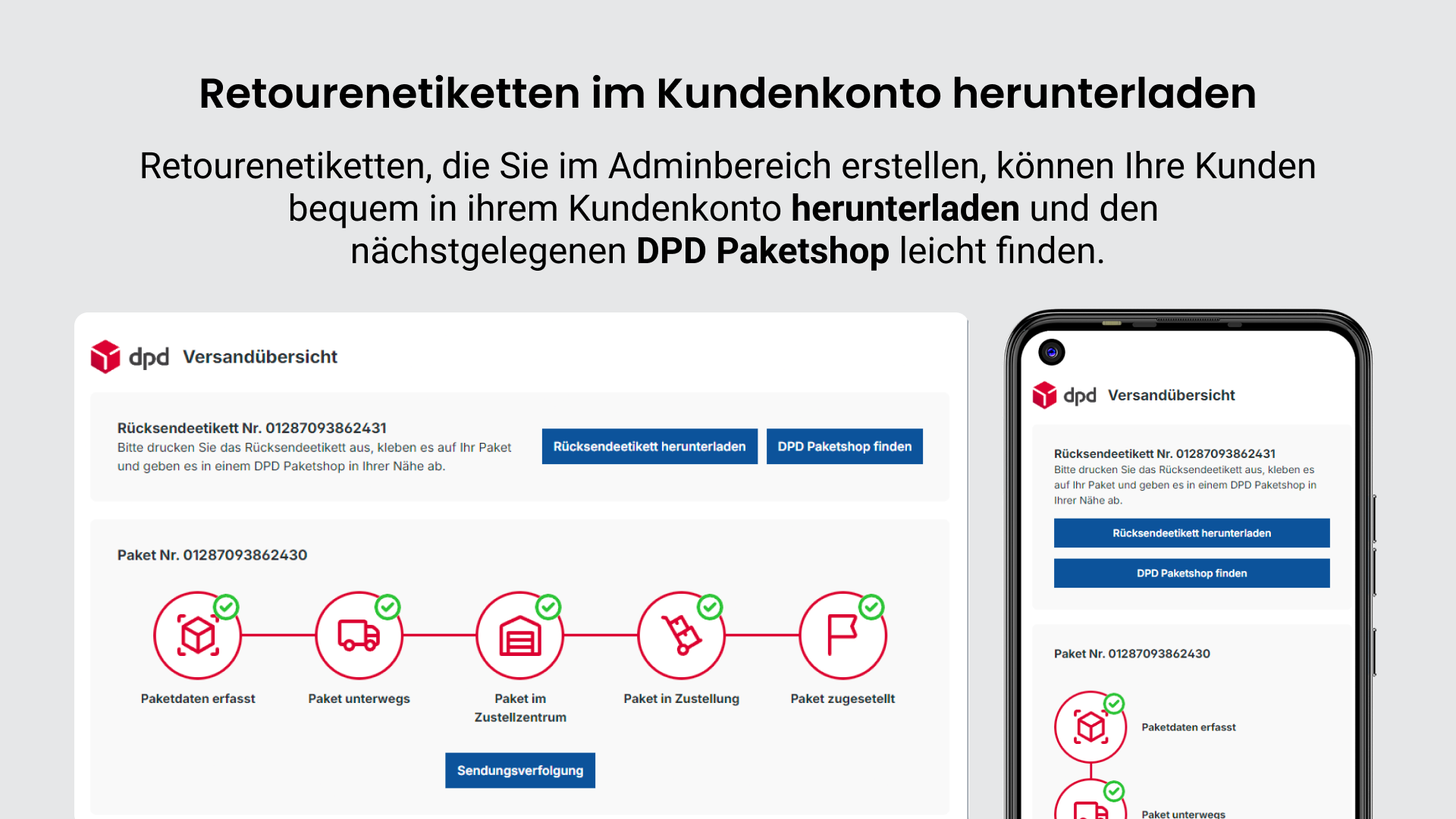Click desktop DPD Paketshop finden button
Image resolution: width=1456 pixels, height=819 pixels.
845,447
